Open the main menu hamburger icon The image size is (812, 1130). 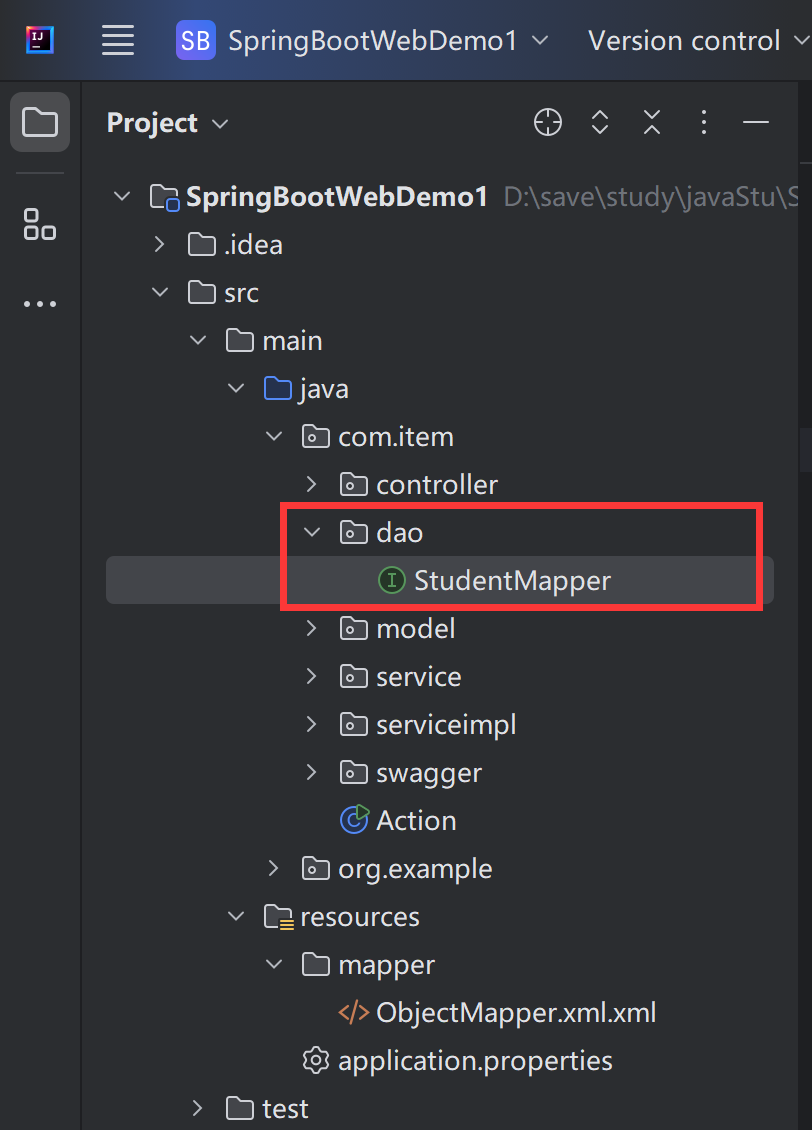click(118, 41)
